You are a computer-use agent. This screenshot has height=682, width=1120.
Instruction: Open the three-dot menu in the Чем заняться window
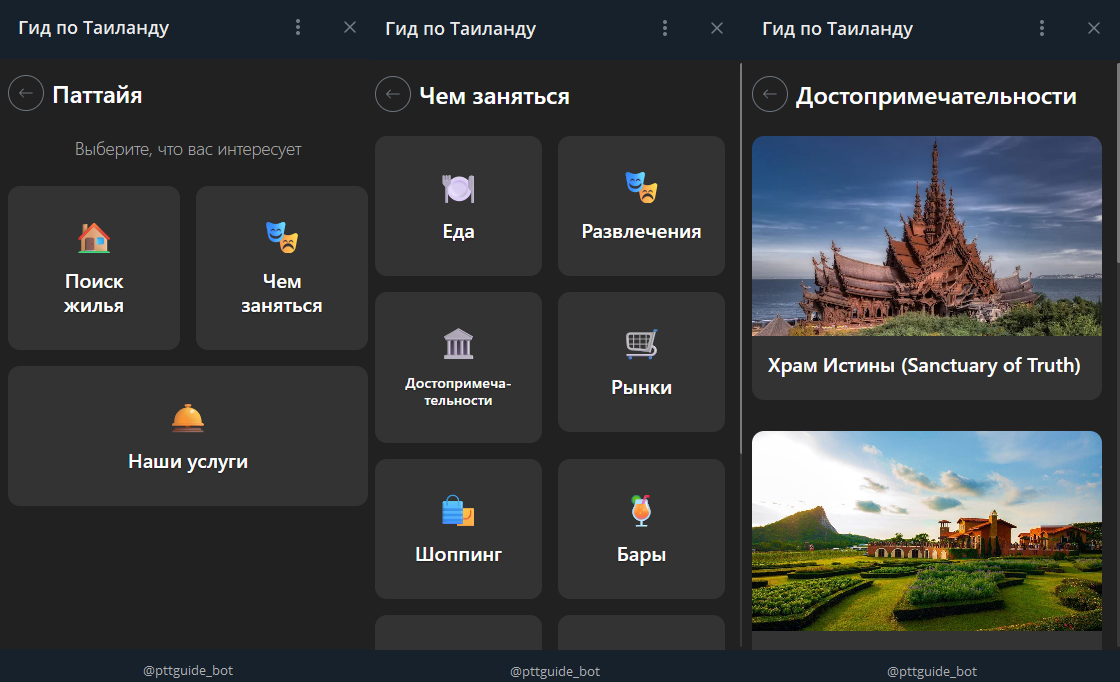665,28
